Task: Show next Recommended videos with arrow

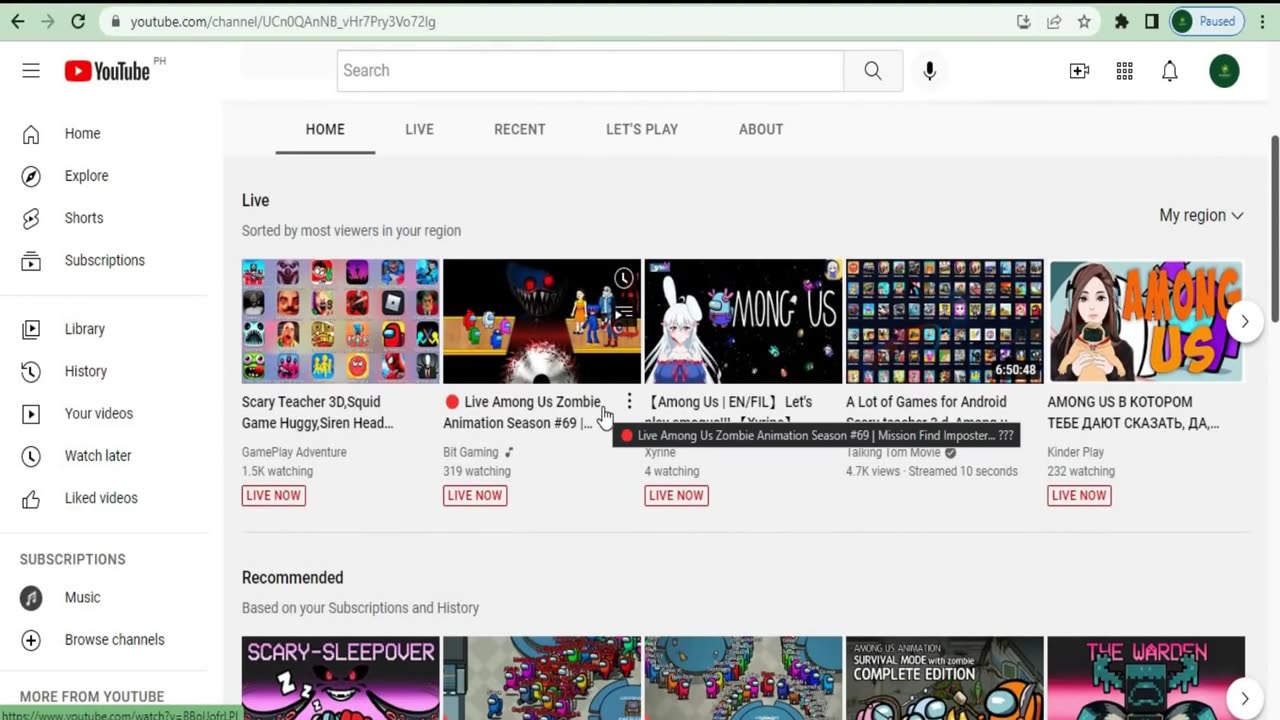Action: coord(1245,698)
